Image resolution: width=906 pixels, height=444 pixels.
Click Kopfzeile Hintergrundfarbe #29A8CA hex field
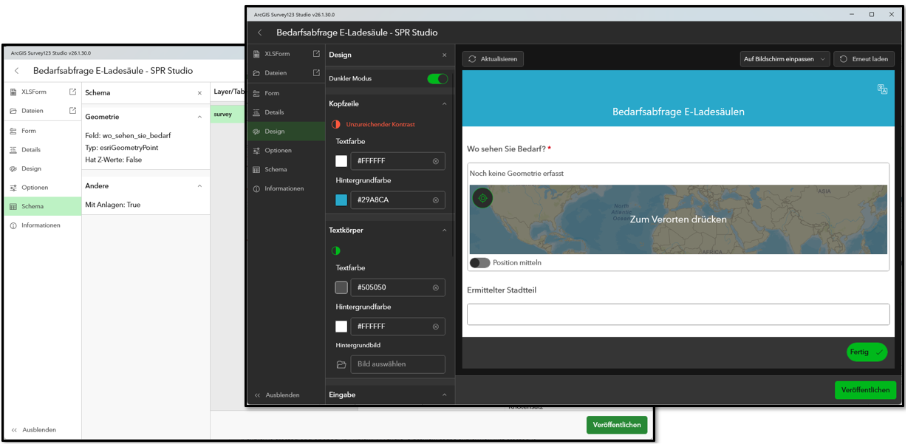click(398, 200)
